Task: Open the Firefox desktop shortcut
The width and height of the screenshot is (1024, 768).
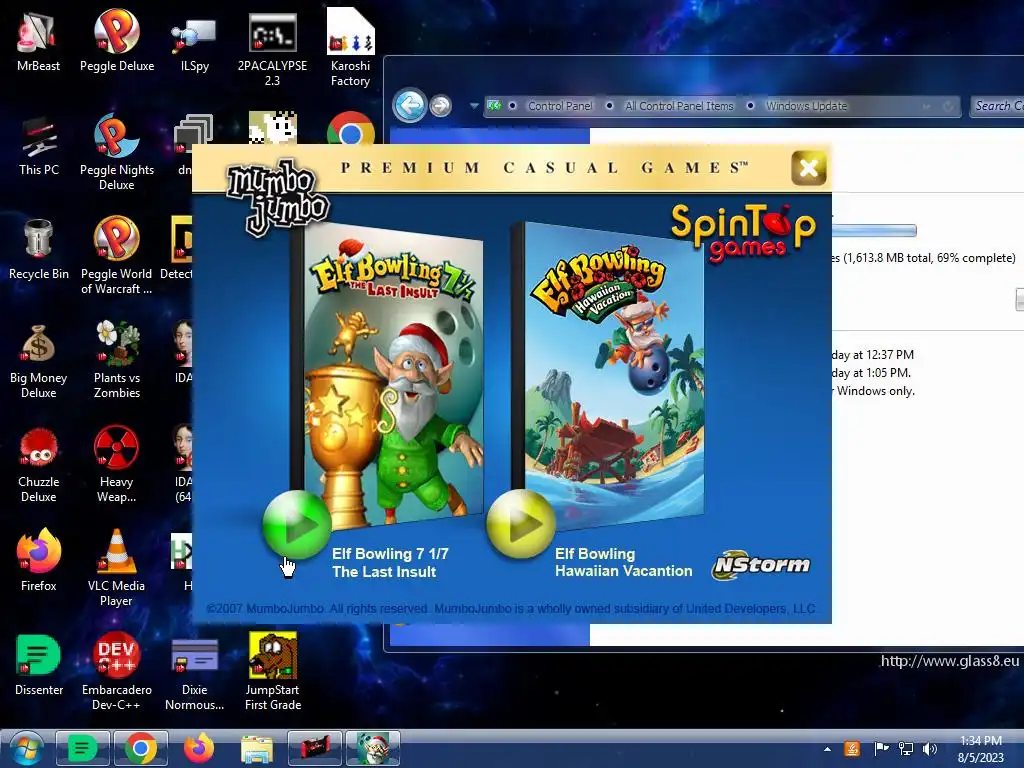Action: (x=39, y=560)
